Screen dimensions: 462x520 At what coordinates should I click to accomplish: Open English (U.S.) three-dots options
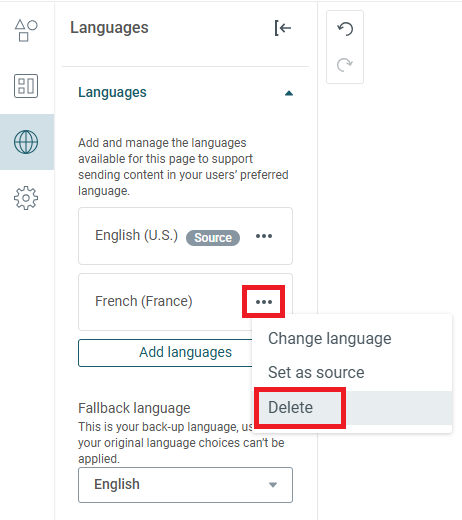[x=264, y=236]
